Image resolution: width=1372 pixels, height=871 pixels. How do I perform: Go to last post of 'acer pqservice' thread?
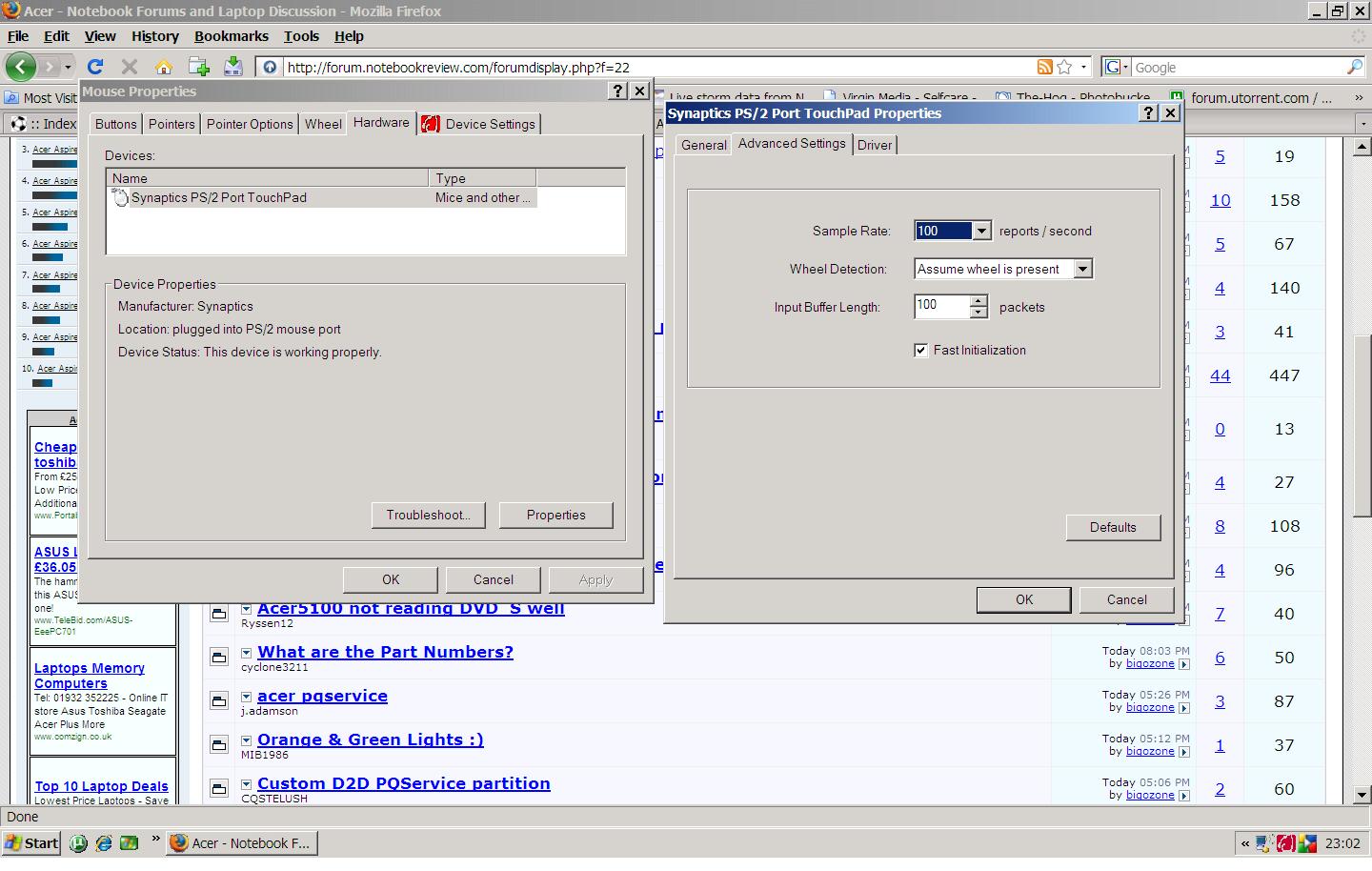(x=1184, y=708)
